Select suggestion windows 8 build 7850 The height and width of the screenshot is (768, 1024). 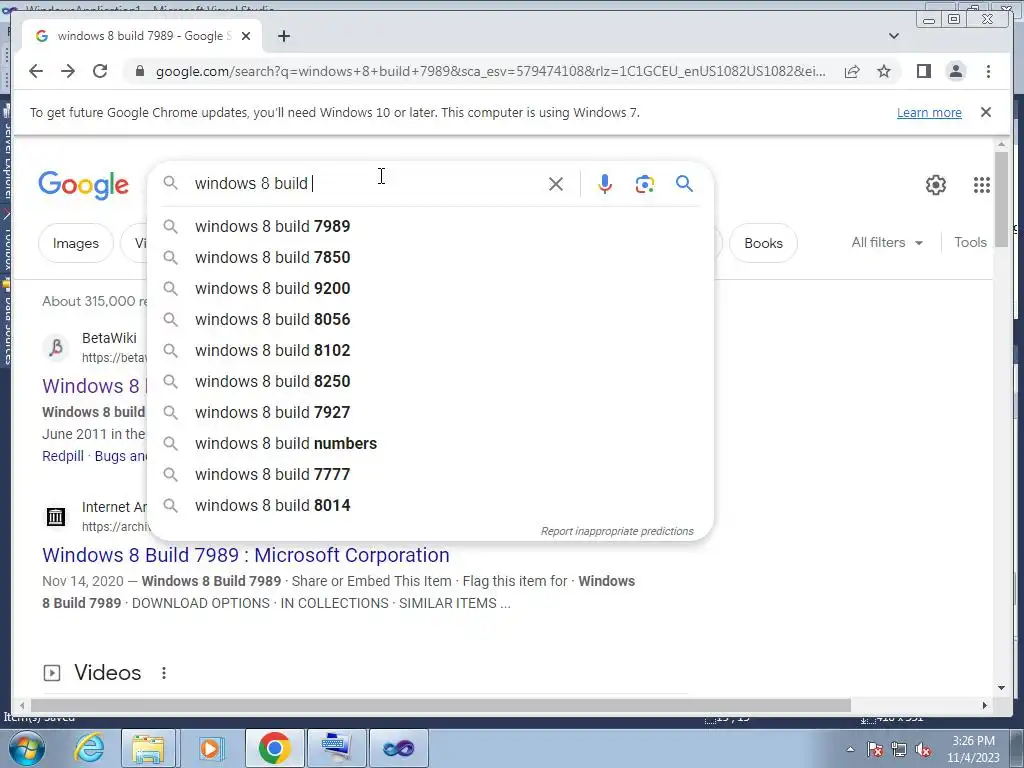[431, 257]
